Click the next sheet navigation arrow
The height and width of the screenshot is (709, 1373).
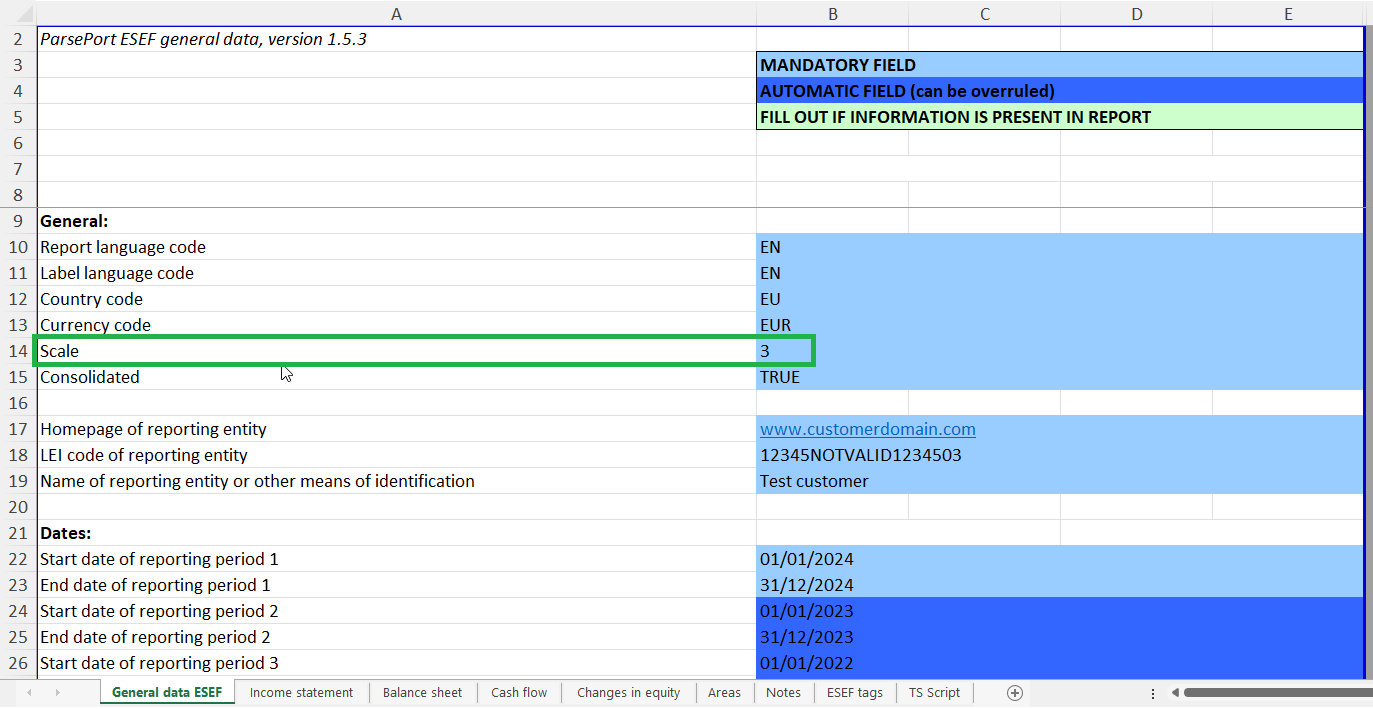[x=57, y=692]
